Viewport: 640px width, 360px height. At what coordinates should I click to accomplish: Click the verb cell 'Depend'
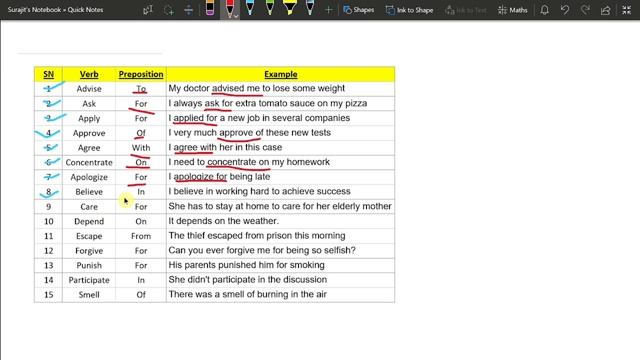point(89,221)
